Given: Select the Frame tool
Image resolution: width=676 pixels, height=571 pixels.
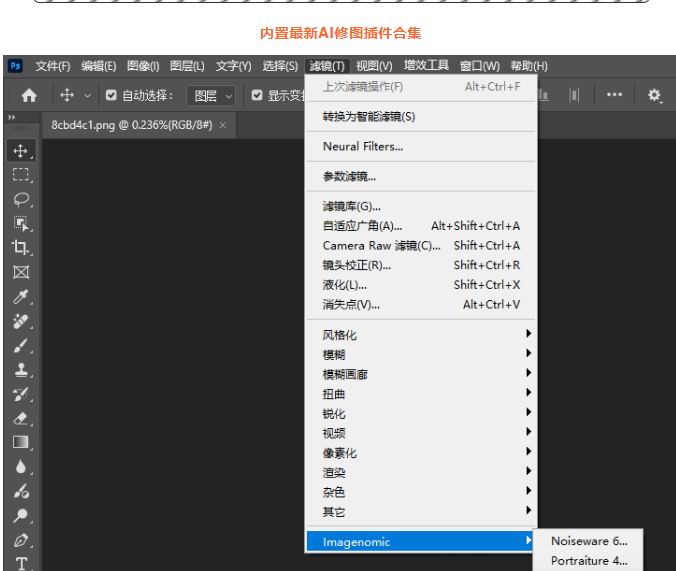Looking at the screenshot, I should pos(21,272).
